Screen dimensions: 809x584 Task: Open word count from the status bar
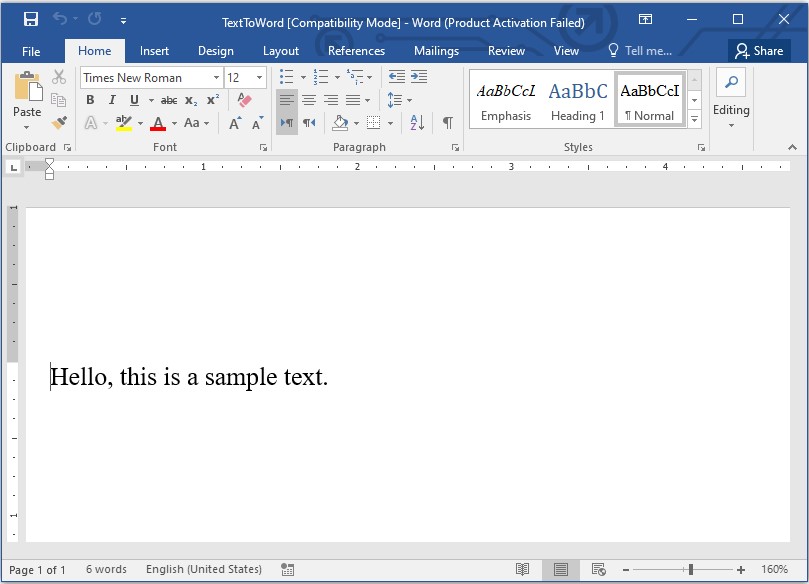pyautogui.click(x=105, y=568)
